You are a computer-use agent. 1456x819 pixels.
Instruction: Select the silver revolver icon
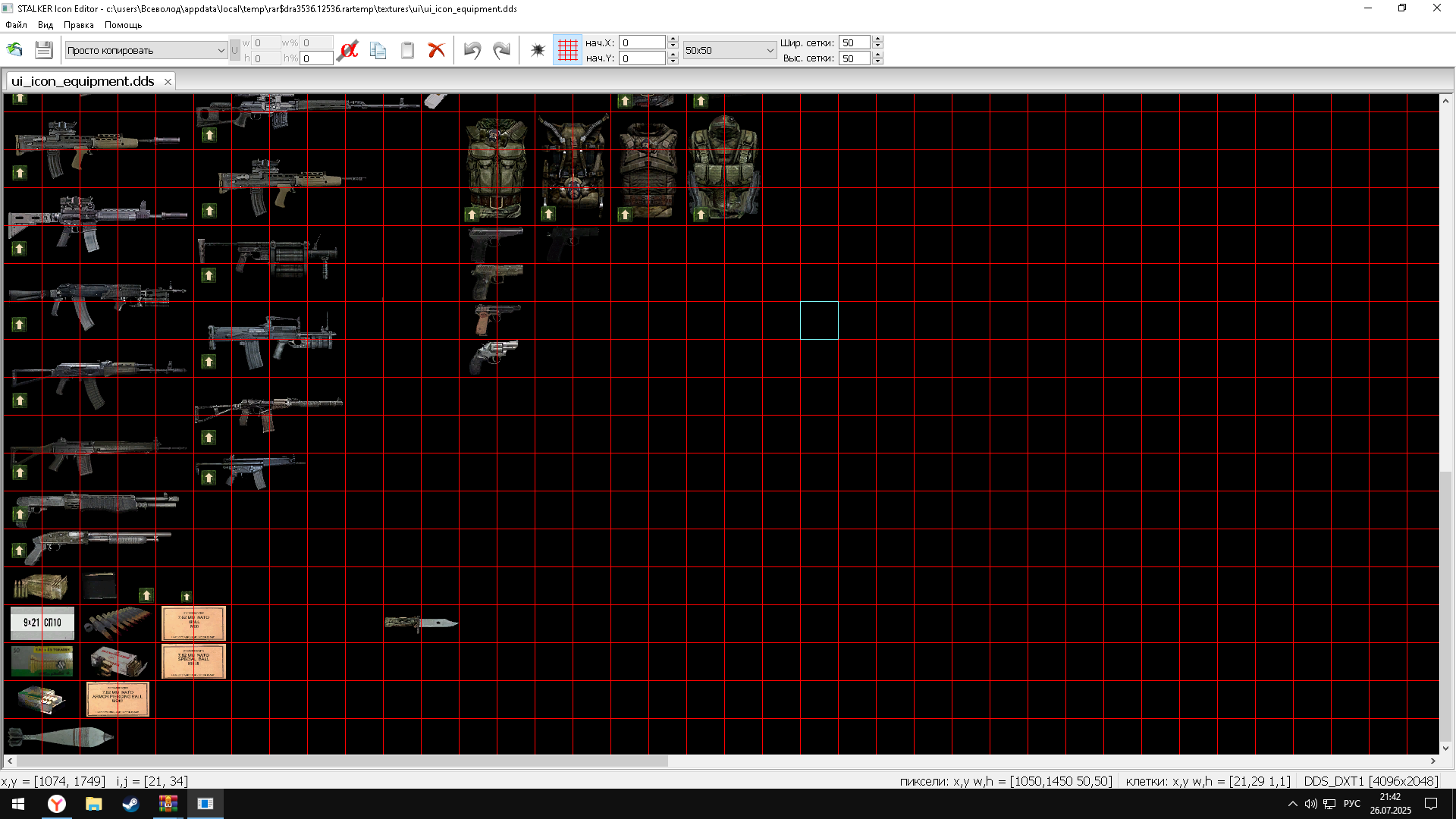coord(494,356)
